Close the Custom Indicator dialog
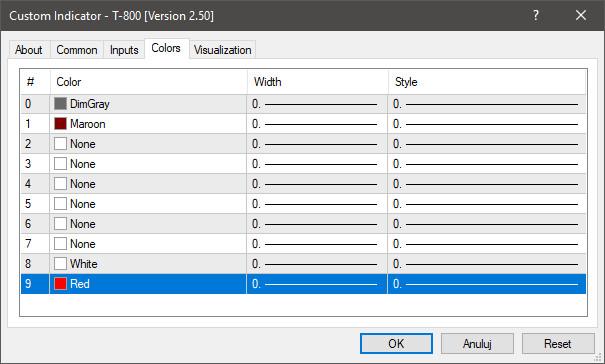This screenshot has width=605, height=364. click(581, 15)
